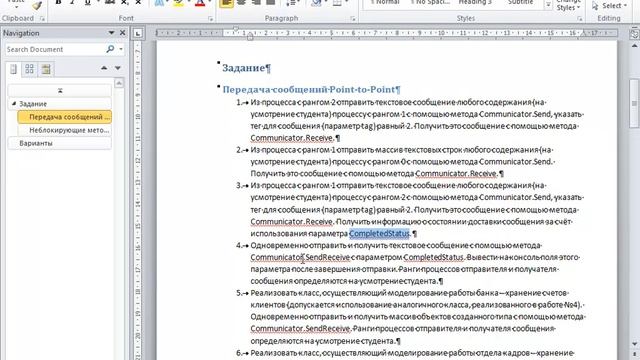Screen dimensions: 640x360
Task: Go to previous heading arrow
Action: [x=104, y=68]
